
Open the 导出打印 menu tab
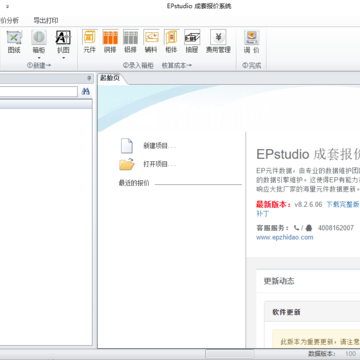coord(46,20)
